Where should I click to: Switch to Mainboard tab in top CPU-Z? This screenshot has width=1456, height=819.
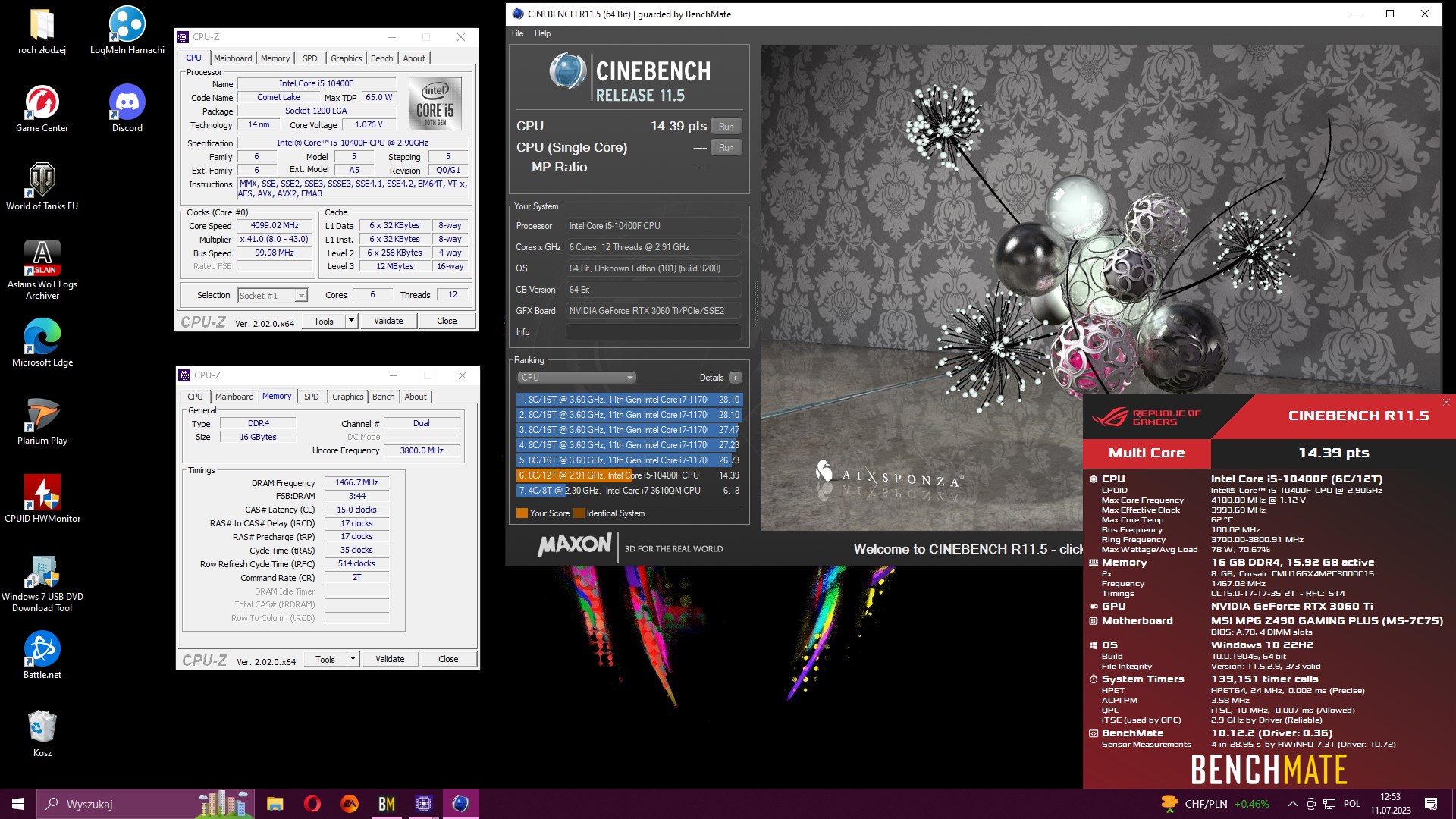[233, 58]
